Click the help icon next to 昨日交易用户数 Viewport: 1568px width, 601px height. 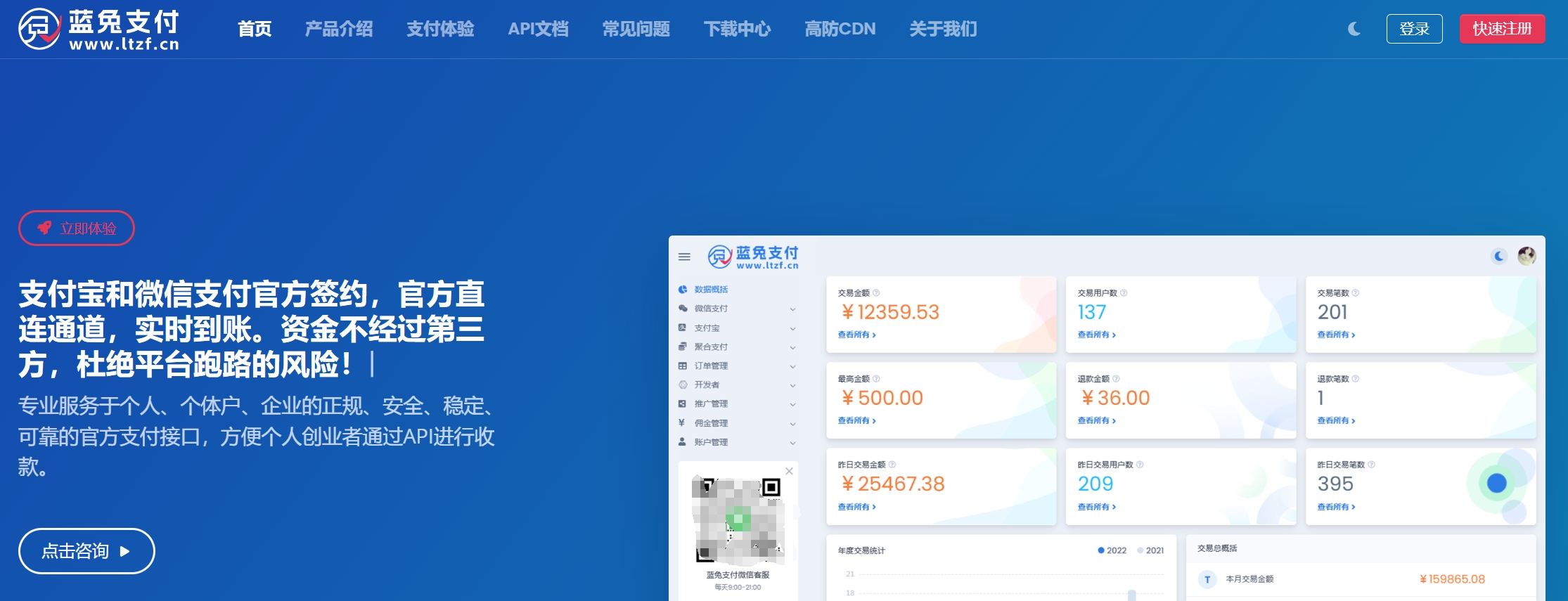(x=1140, y=465)
